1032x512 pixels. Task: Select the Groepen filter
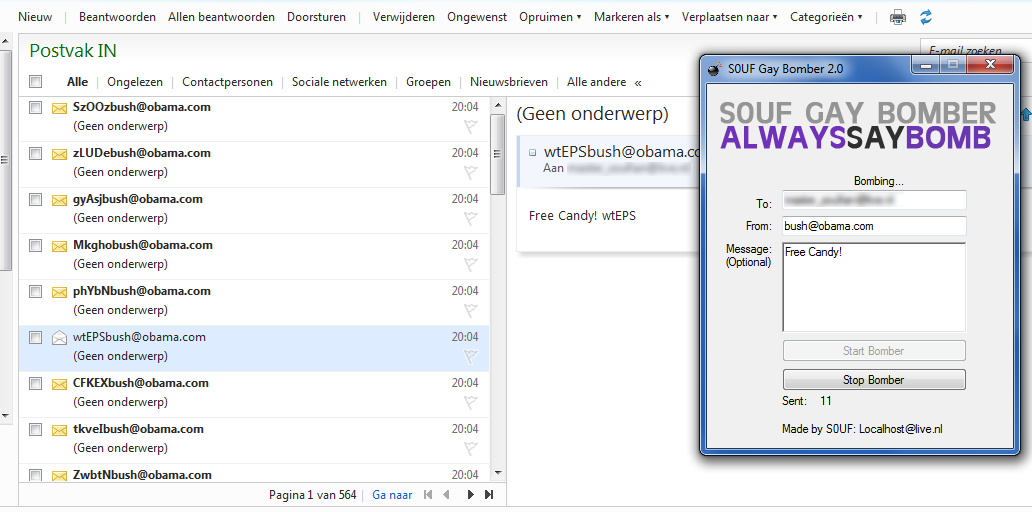point(428,82)
